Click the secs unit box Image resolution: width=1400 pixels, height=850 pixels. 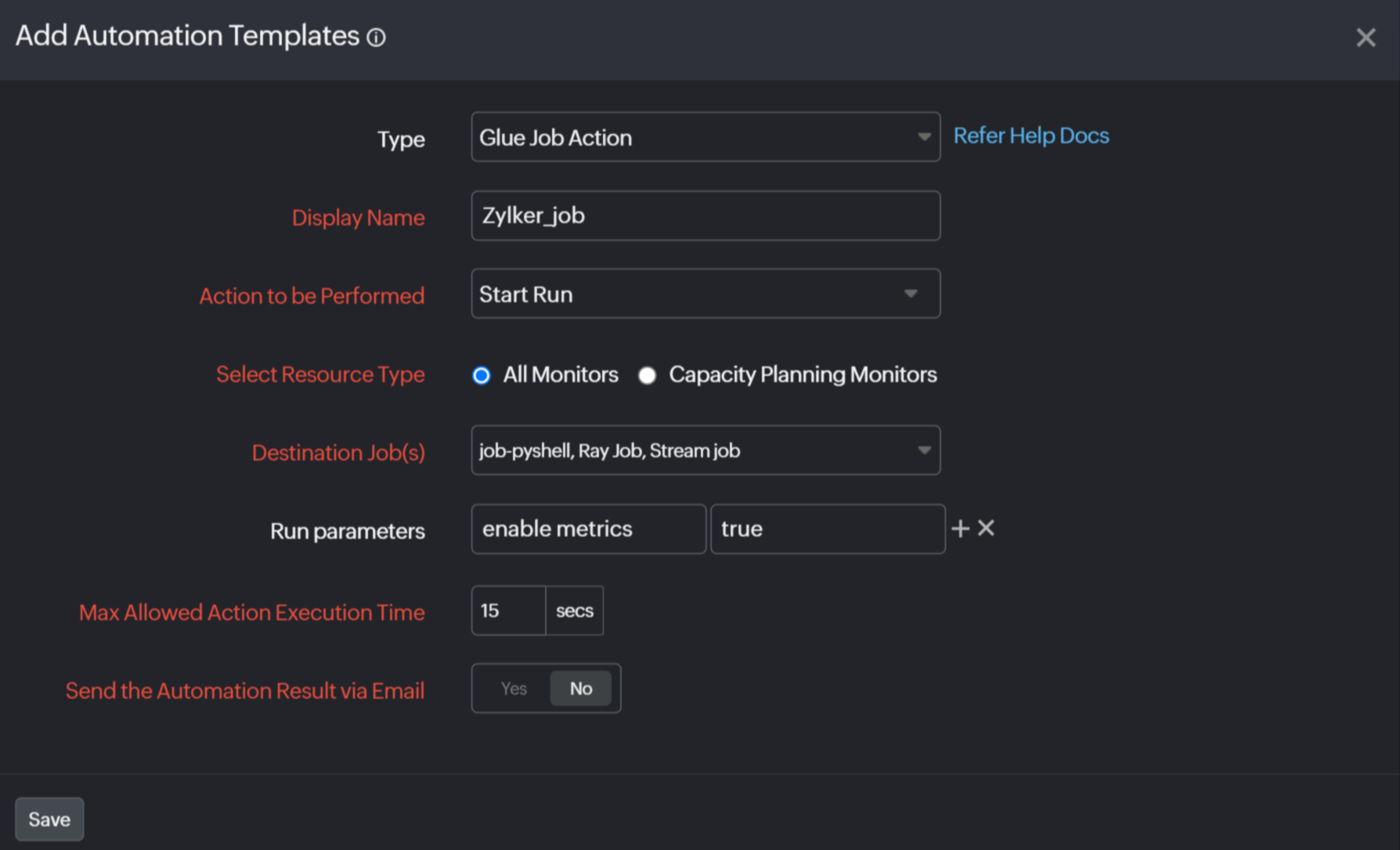click(x=574, y=610)
